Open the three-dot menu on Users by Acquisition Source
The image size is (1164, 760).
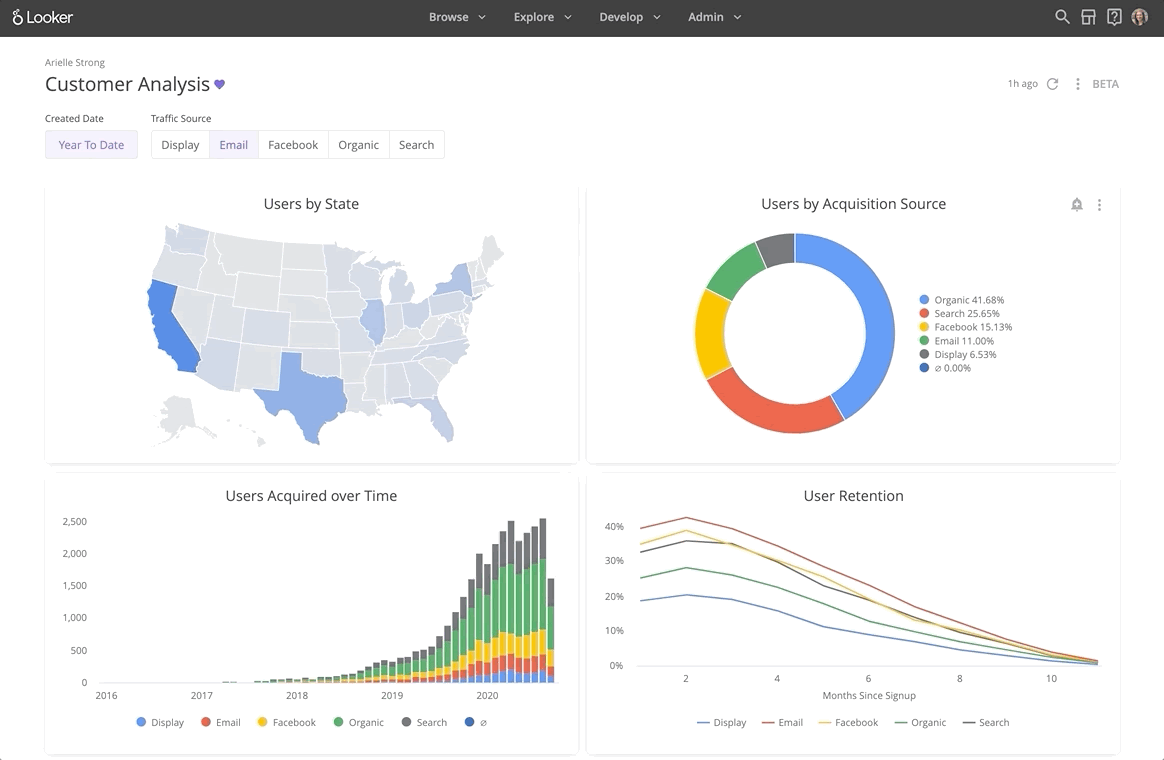(1099, 204)
